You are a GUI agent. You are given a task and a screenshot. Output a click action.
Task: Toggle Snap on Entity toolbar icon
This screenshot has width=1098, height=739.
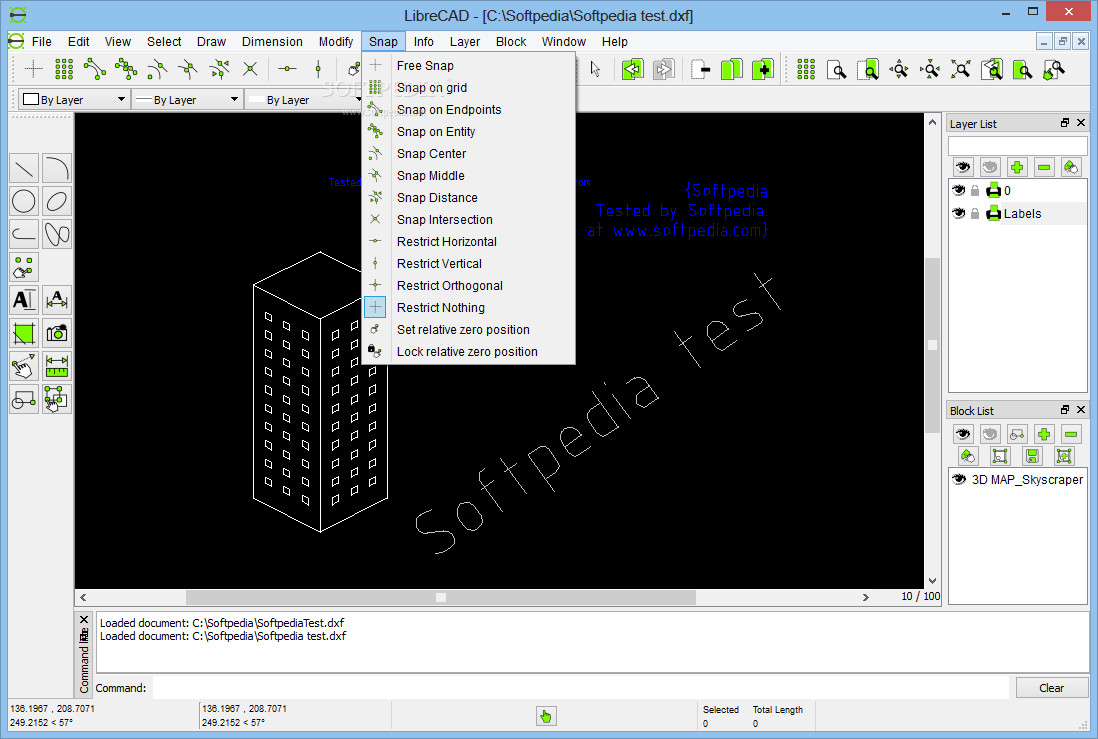[x=126, y=69]
